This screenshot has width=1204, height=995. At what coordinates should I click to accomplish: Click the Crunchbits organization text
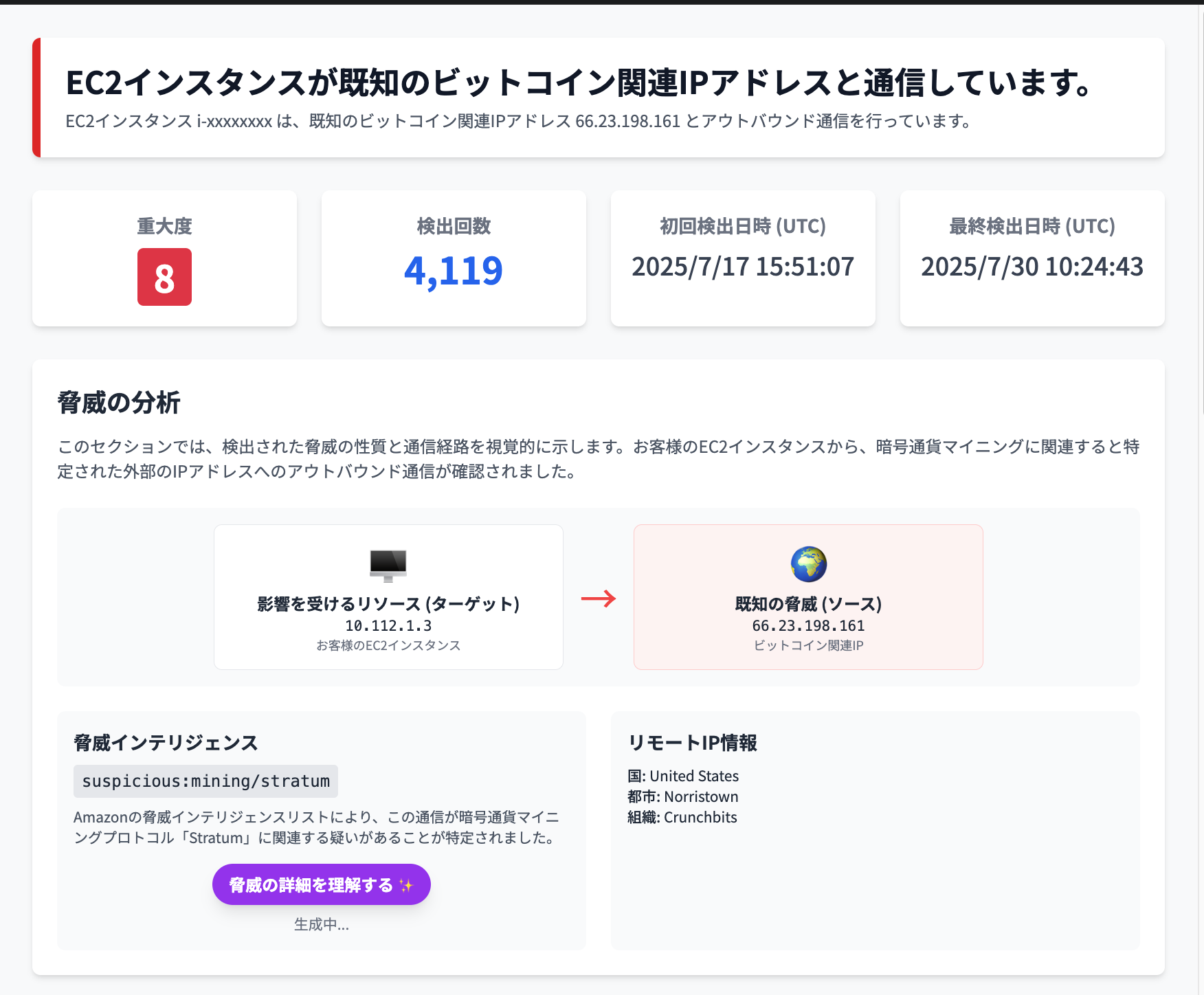pos(700,817)
